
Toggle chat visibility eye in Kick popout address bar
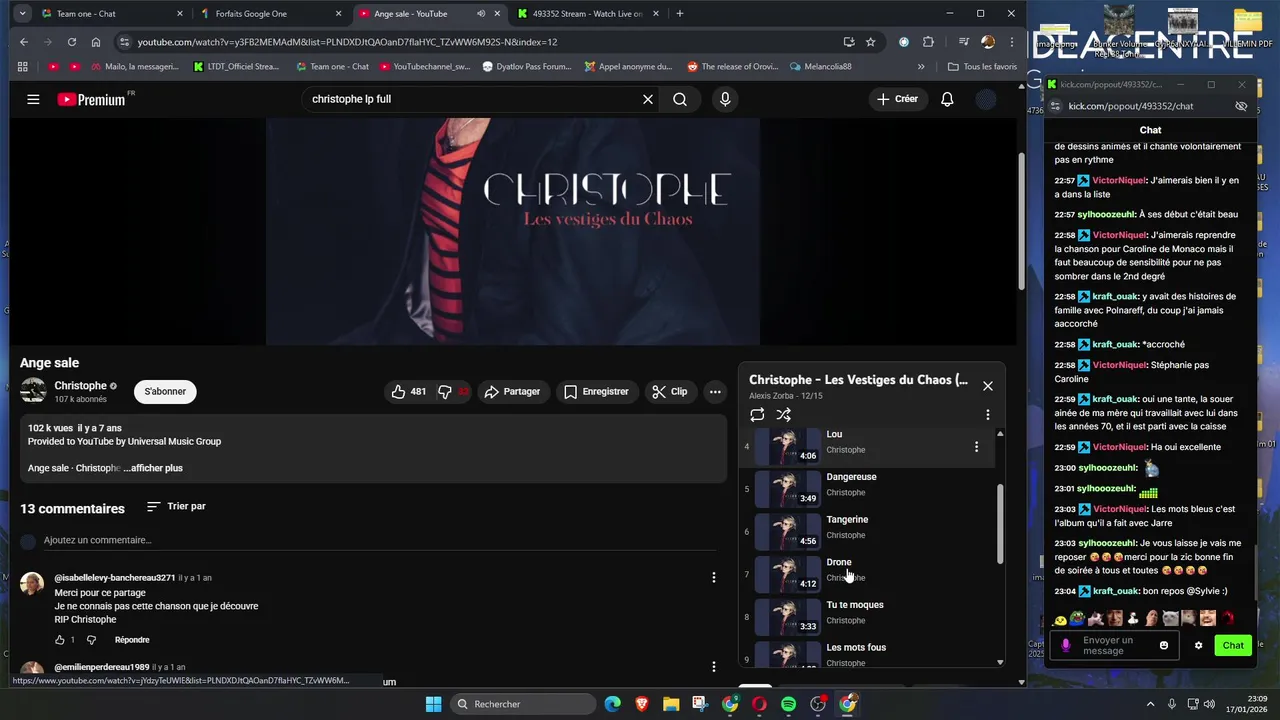(1241, 106)
